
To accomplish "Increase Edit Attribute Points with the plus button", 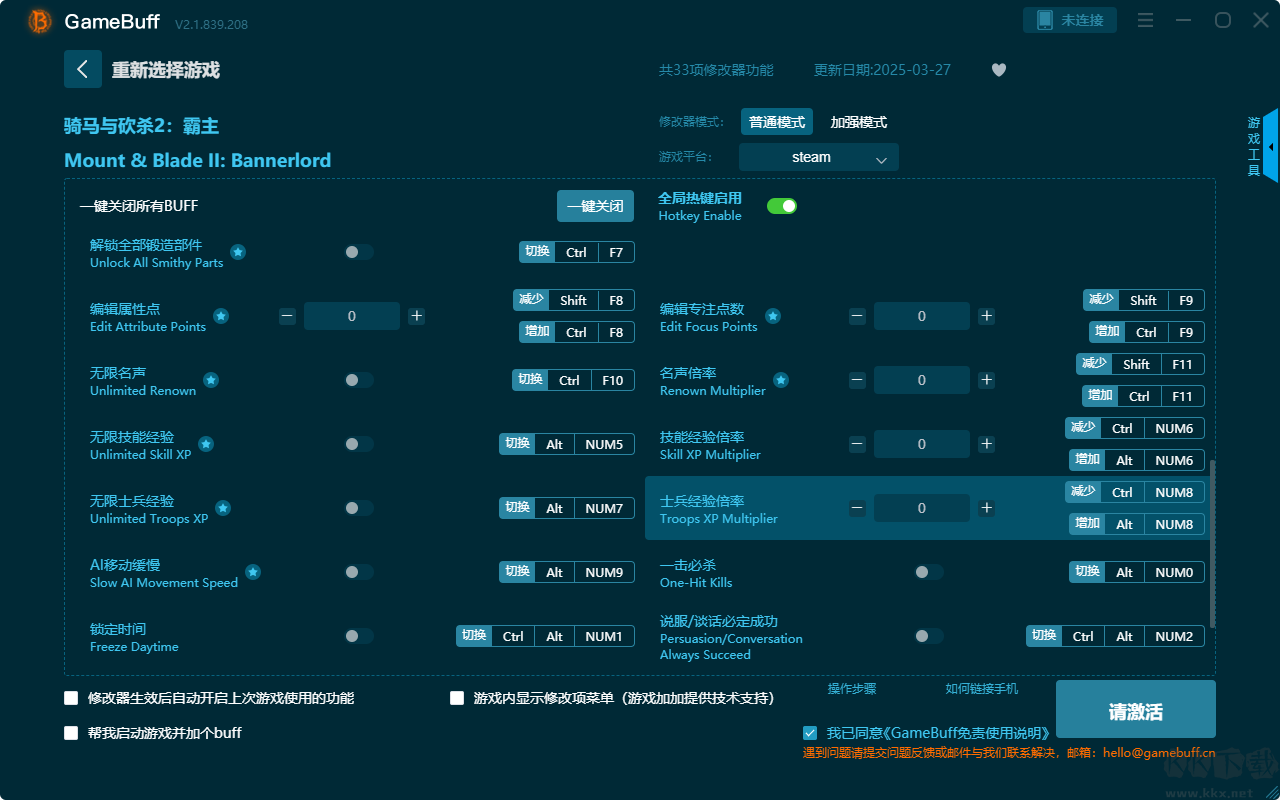I will click(417, 316).
